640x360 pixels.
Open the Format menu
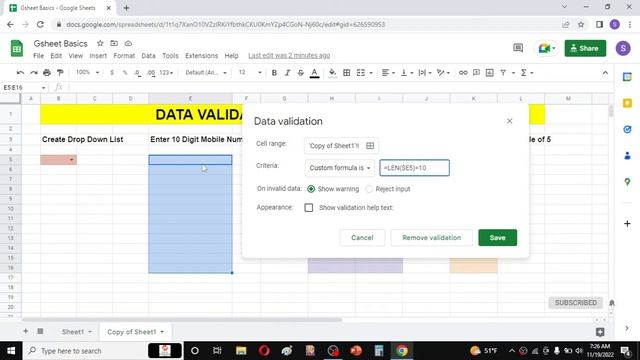tap(124, 56)
